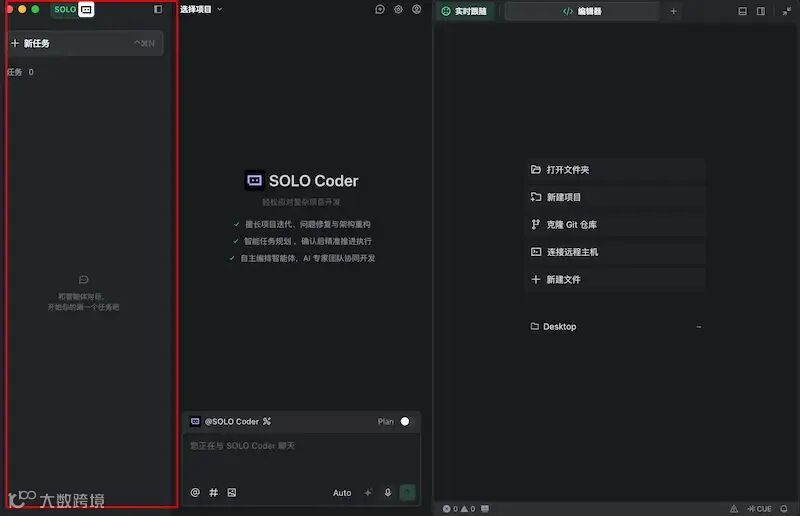Viewport: 800px width, 516px height.
Task: Click the SOLO Coder logo icon
Action: click(254, 180)
